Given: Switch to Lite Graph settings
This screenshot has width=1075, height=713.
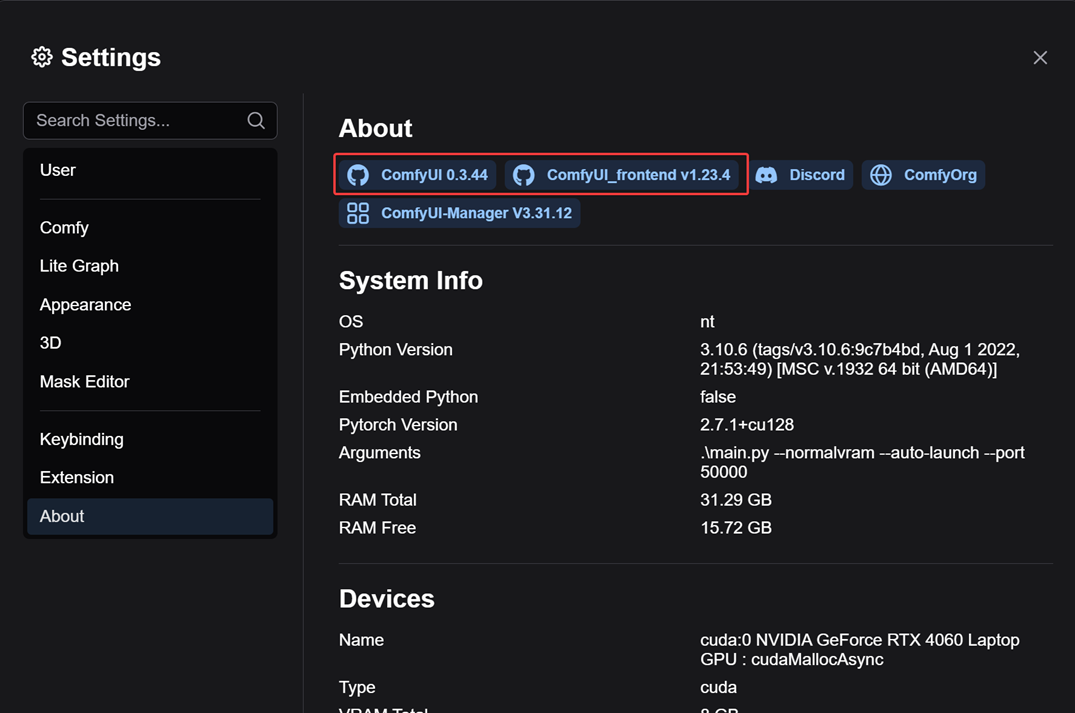Looking at the screenshot, I should tap(150, 266).
